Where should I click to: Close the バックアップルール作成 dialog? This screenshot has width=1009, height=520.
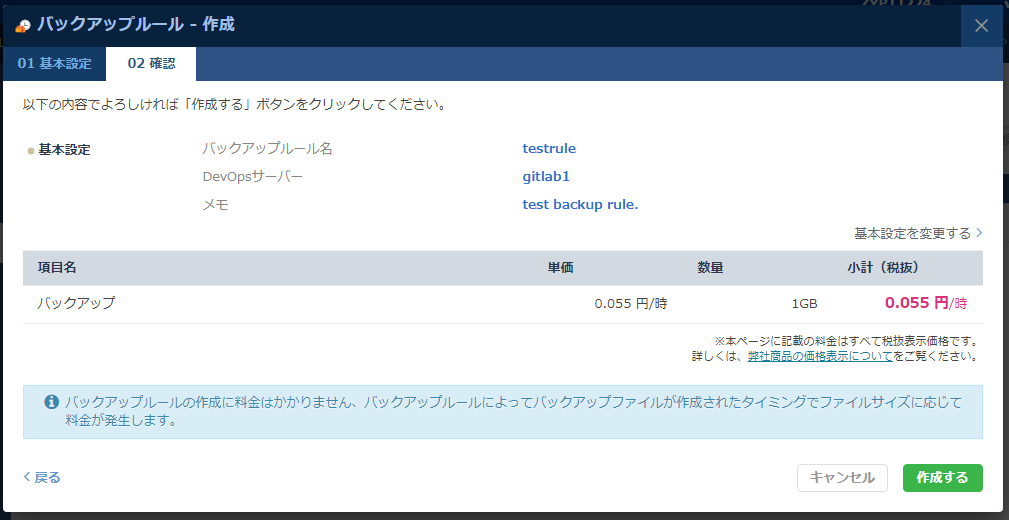point(981,26)
